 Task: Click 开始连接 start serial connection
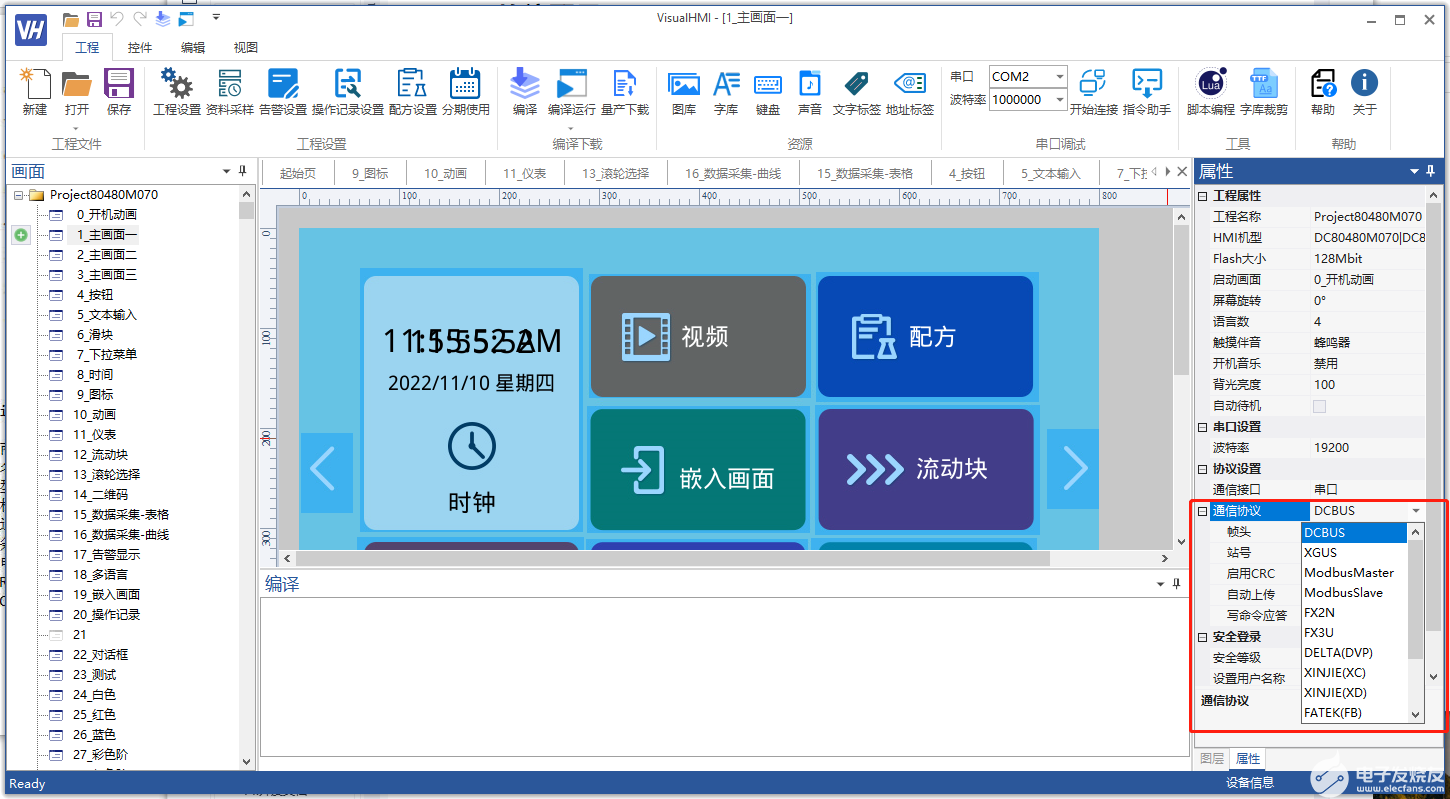(1094, 92)
